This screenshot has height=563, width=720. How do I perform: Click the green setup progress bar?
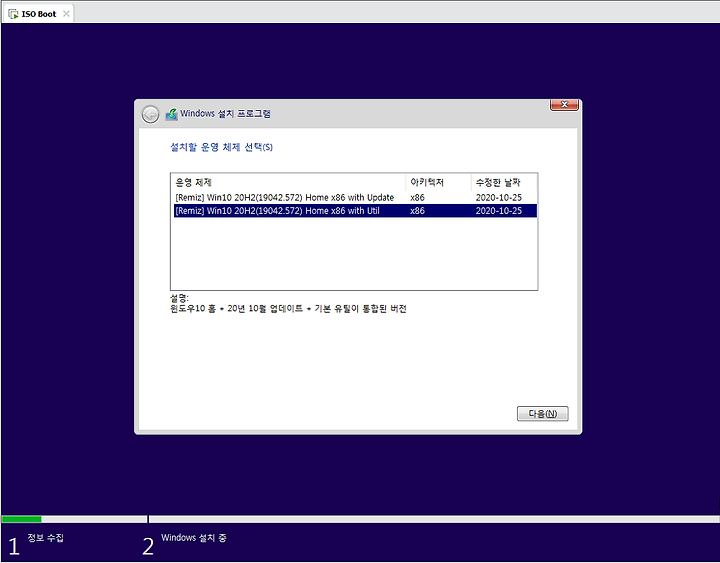(22, 519)
